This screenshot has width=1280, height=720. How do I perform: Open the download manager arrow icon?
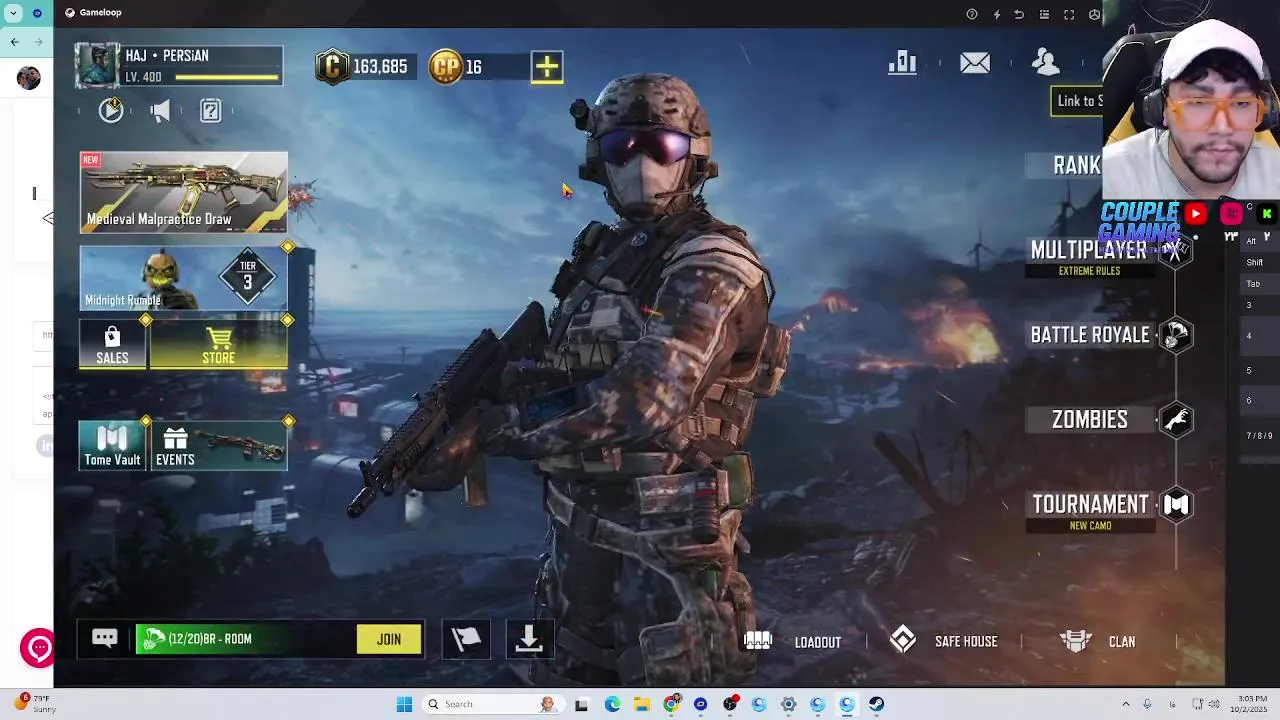click(529, 640)
